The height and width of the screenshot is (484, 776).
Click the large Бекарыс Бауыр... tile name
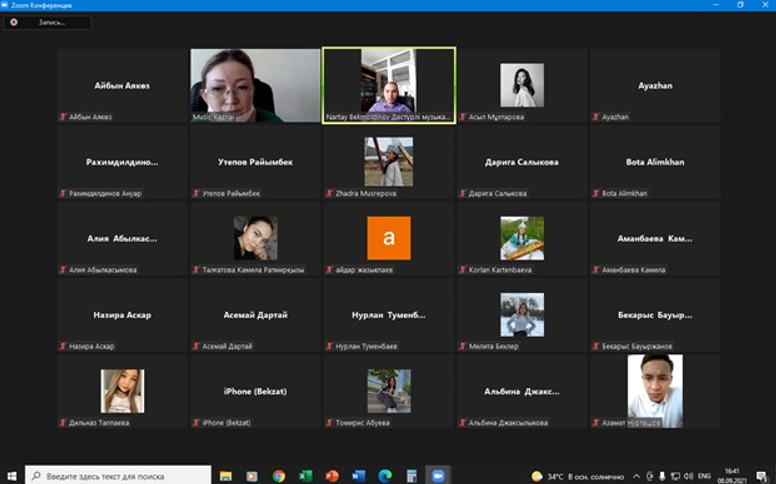click(x=655, y=315)
